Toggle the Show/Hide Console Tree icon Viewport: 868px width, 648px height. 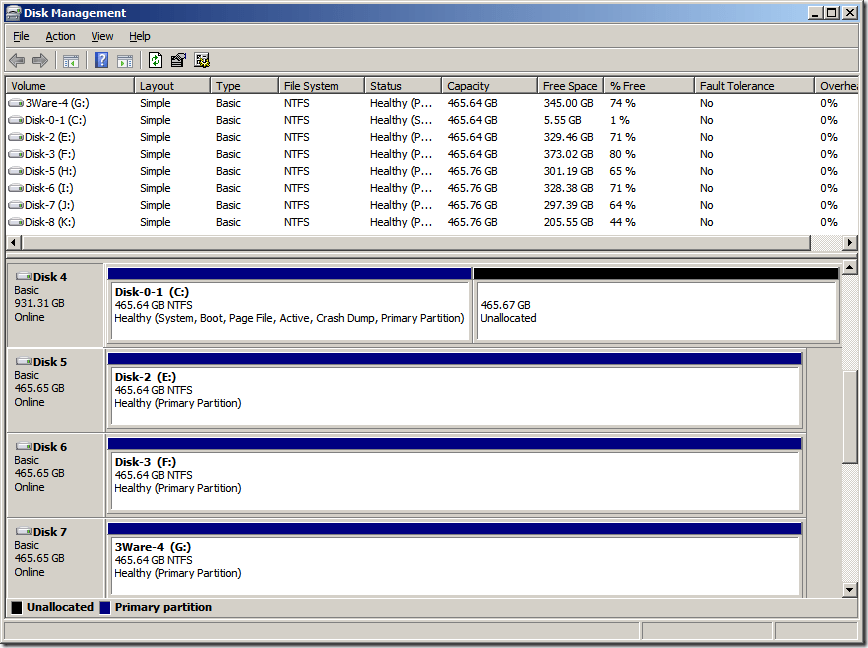[x=71, y=61]
